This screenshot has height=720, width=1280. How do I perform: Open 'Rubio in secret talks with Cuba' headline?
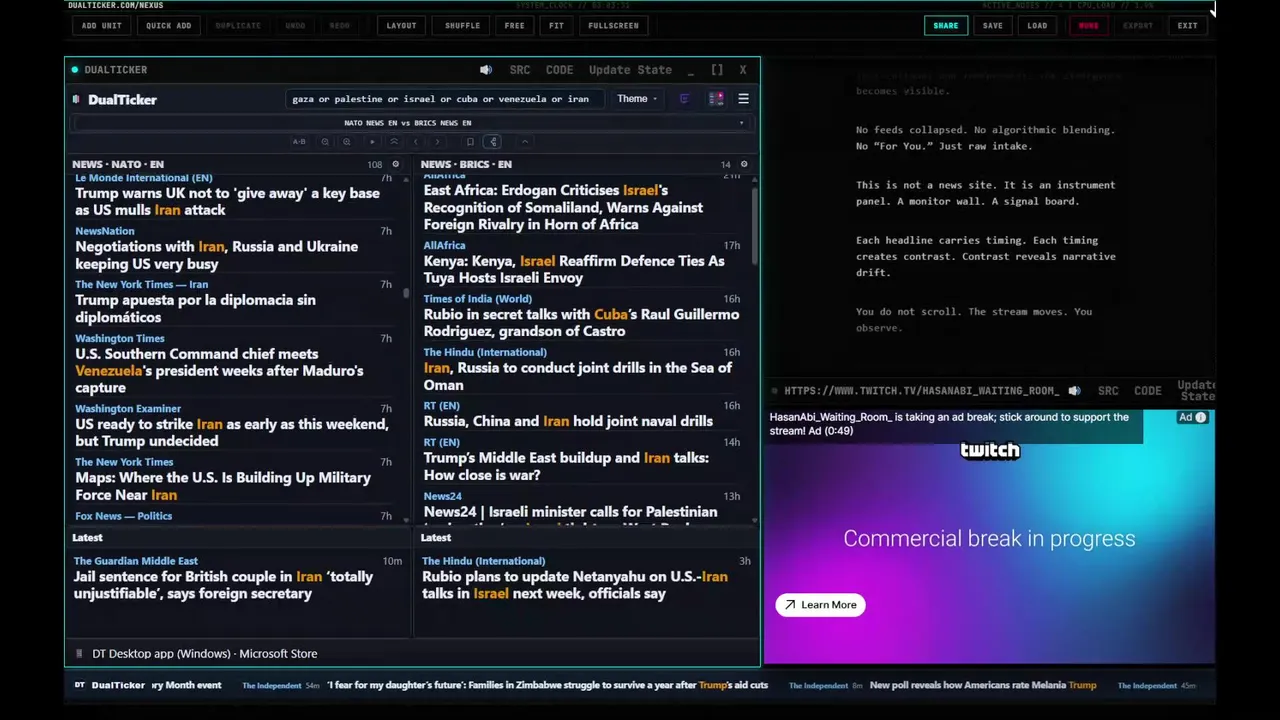(581, 323)
